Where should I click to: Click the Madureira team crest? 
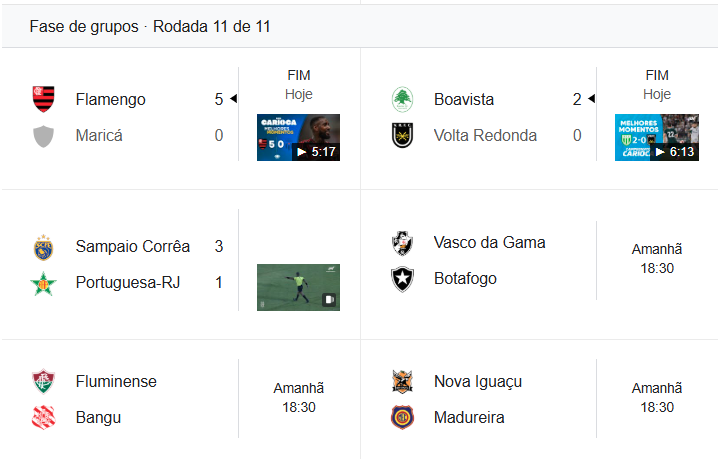(402, 417)
